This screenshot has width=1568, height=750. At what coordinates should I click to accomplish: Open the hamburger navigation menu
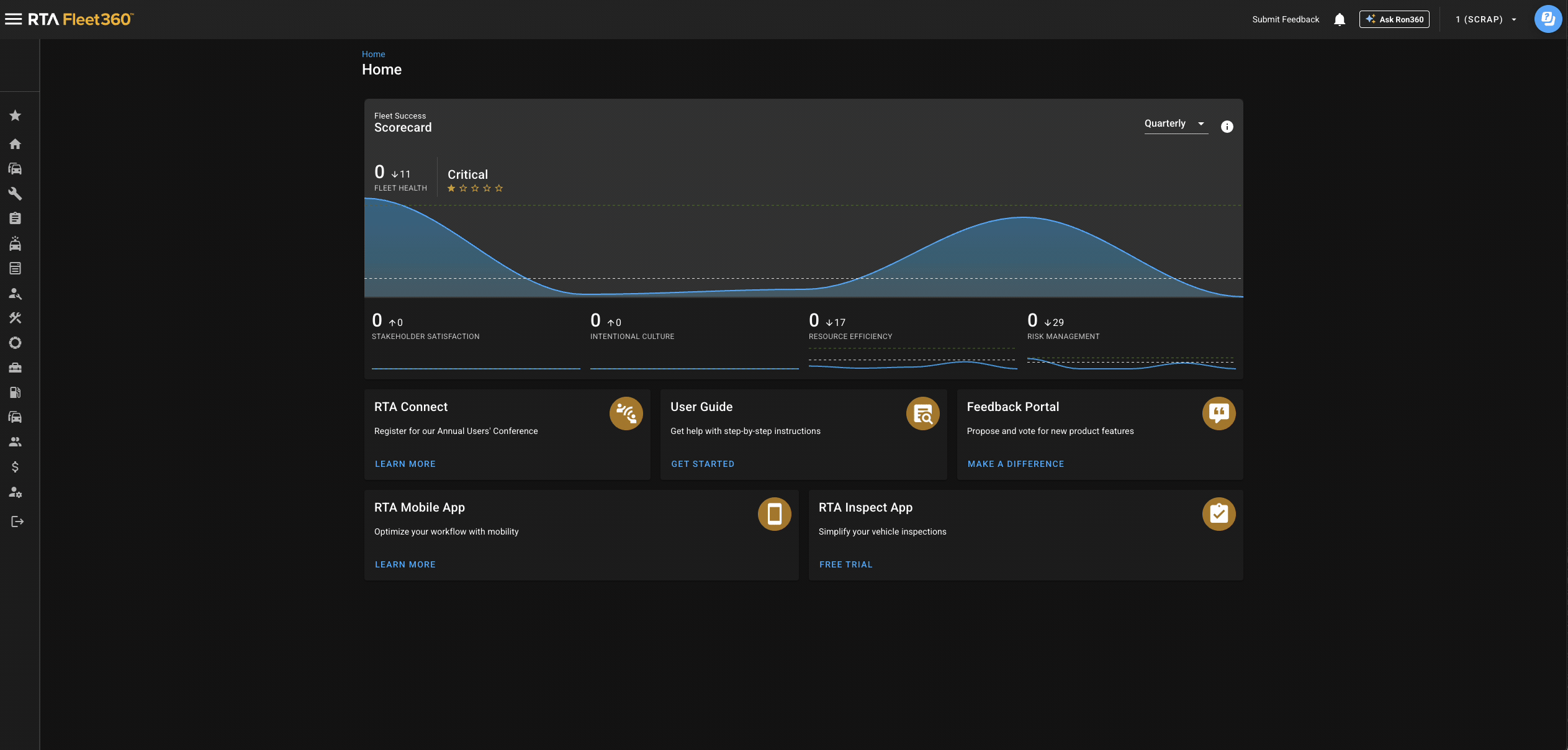click(x=13, y=19)
